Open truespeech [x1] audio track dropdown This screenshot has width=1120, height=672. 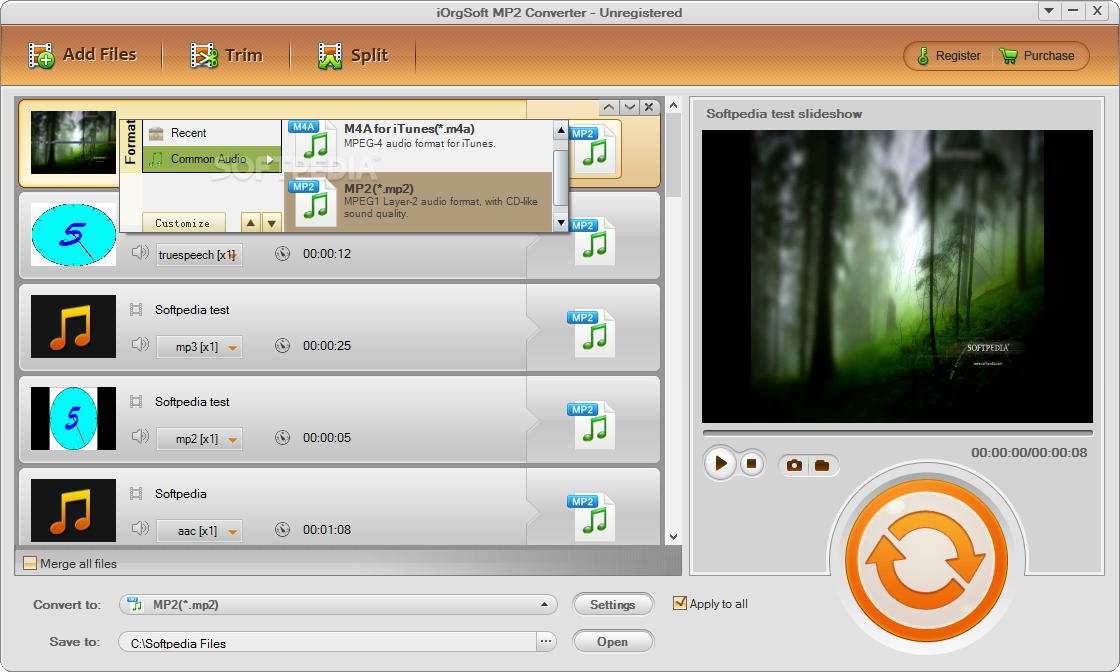[x=199, y=255]
